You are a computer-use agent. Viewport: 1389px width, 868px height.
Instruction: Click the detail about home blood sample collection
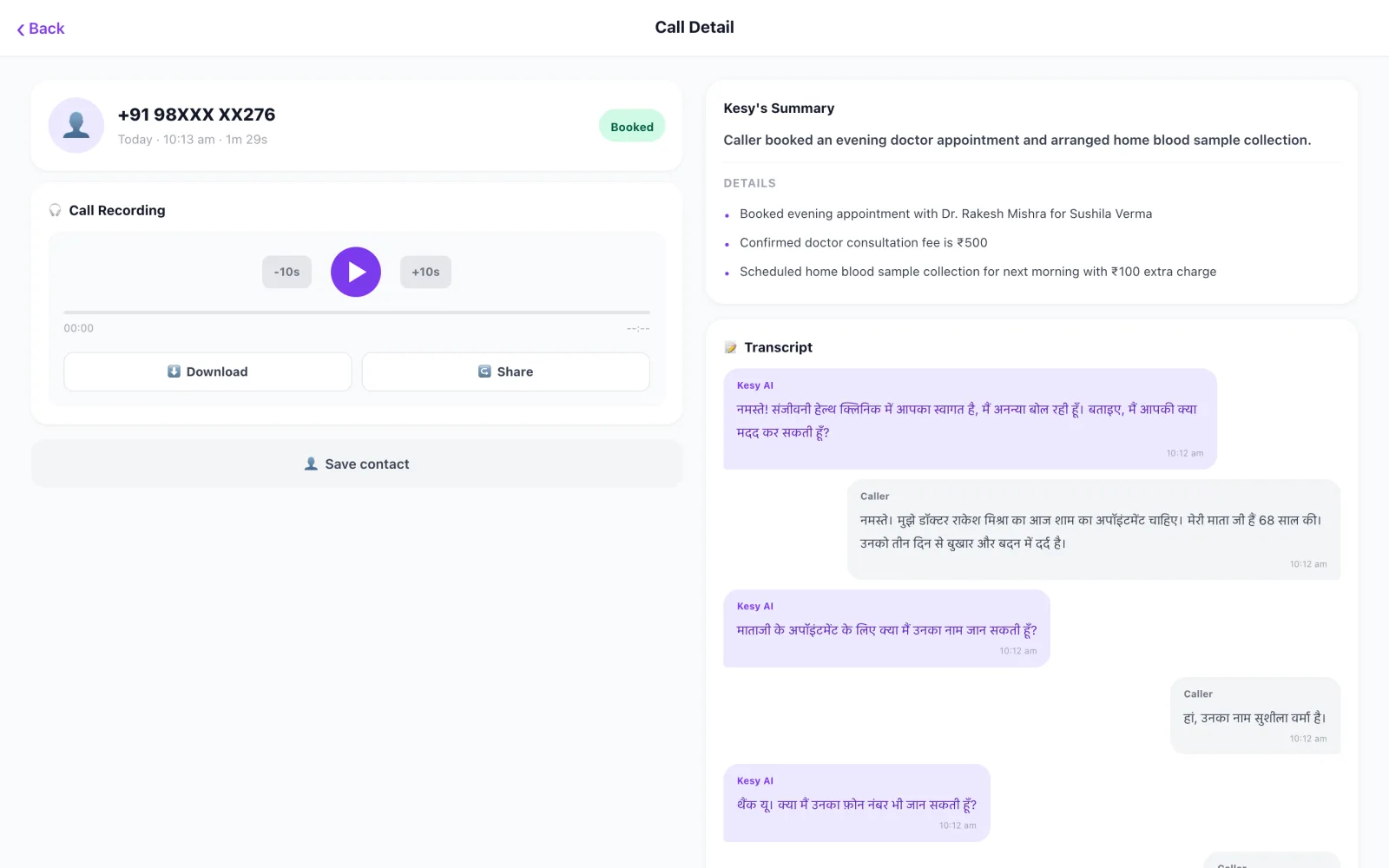click(x=978, y=272)
